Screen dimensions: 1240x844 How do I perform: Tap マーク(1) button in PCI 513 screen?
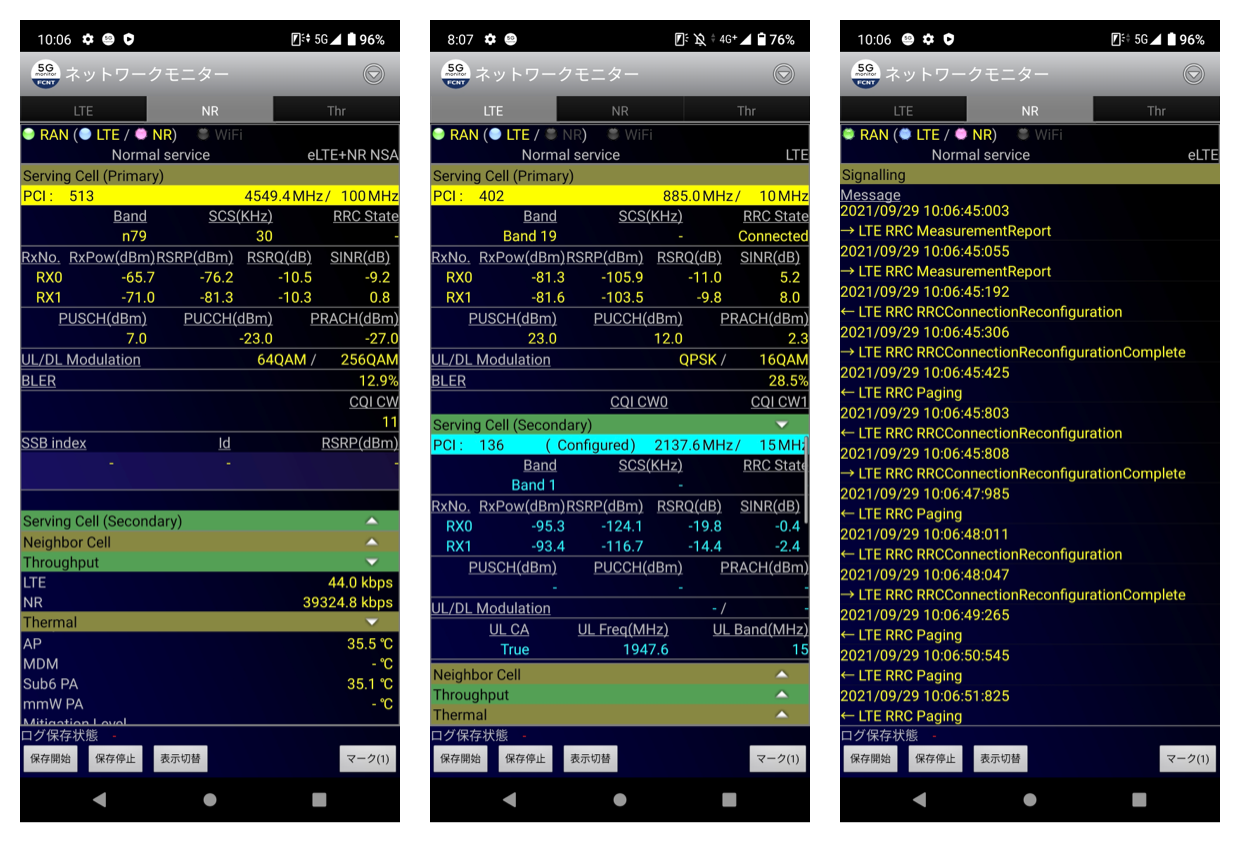368,759
